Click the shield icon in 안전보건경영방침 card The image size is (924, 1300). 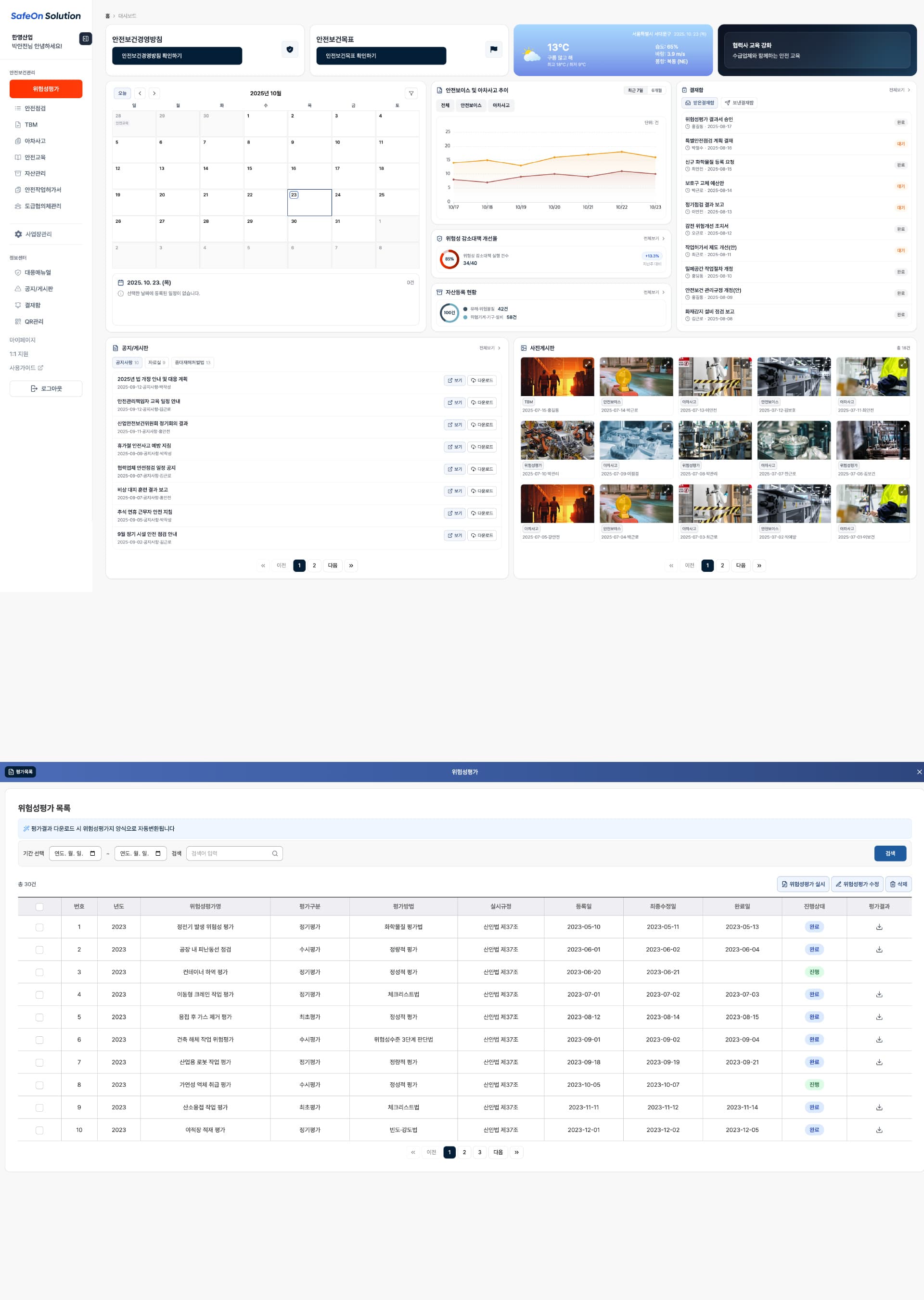[290, 50]
